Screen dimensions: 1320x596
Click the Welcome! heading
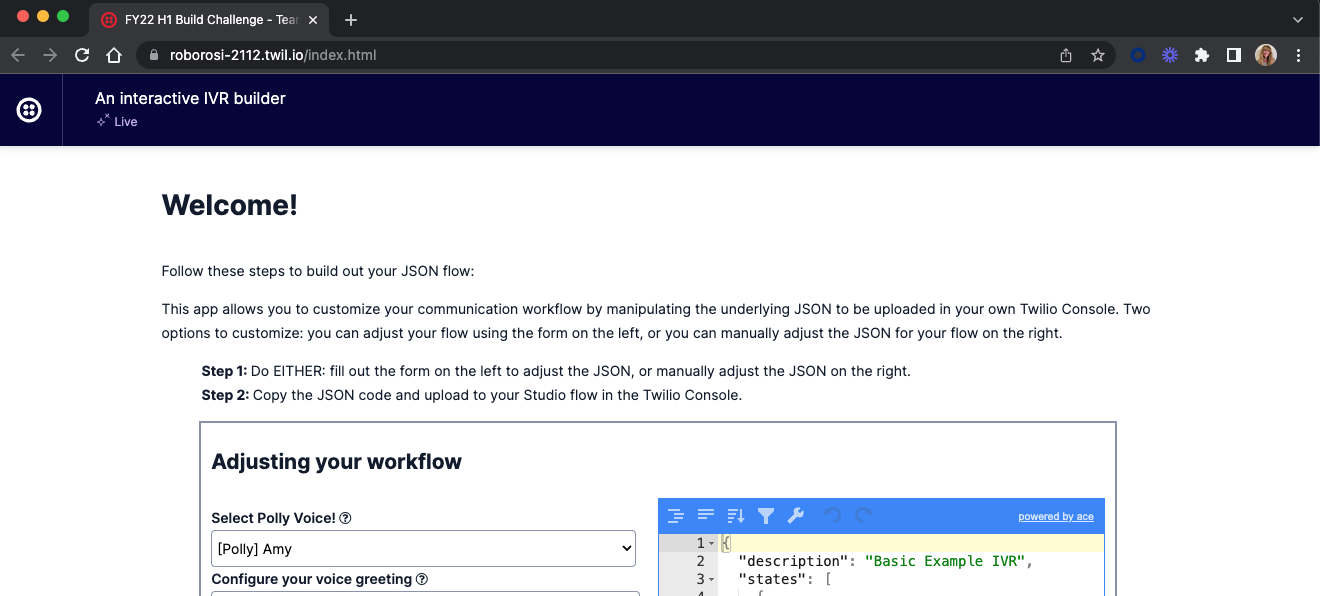pyautogui.click(x=230, y=205)
